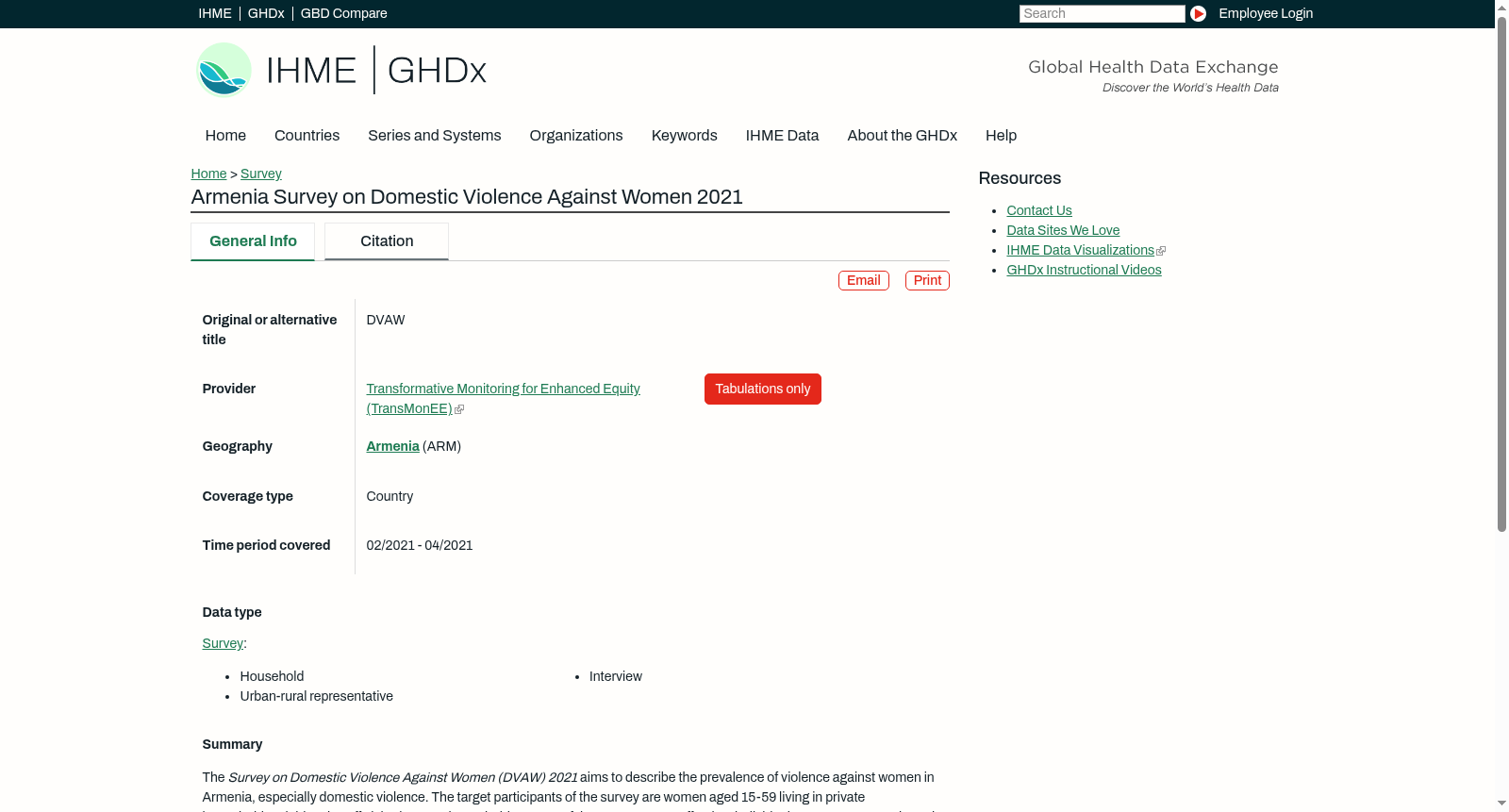Open the Contact Us resource link

pyautogui.click(x=1039, y=210)
